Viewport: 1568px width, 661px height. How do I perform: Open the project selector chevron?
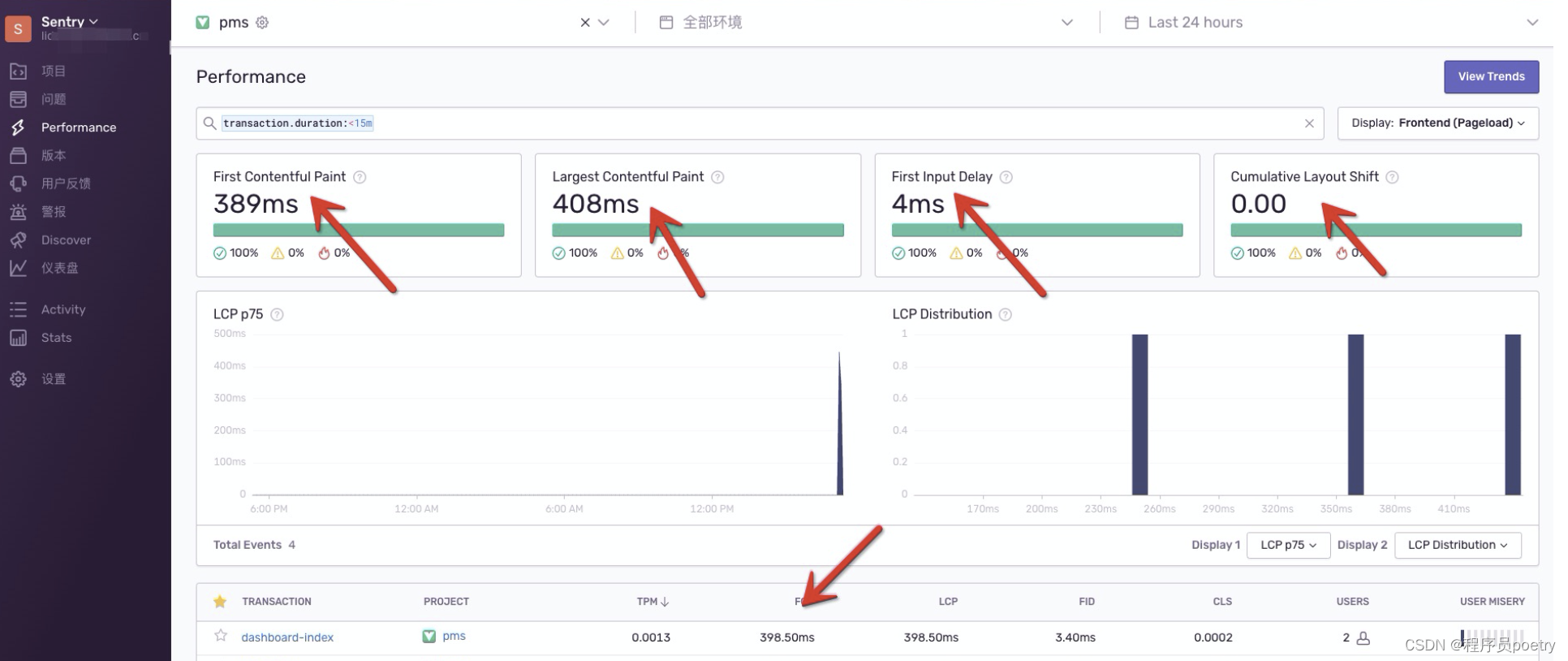pyautogui.click(x=603, y=23)
